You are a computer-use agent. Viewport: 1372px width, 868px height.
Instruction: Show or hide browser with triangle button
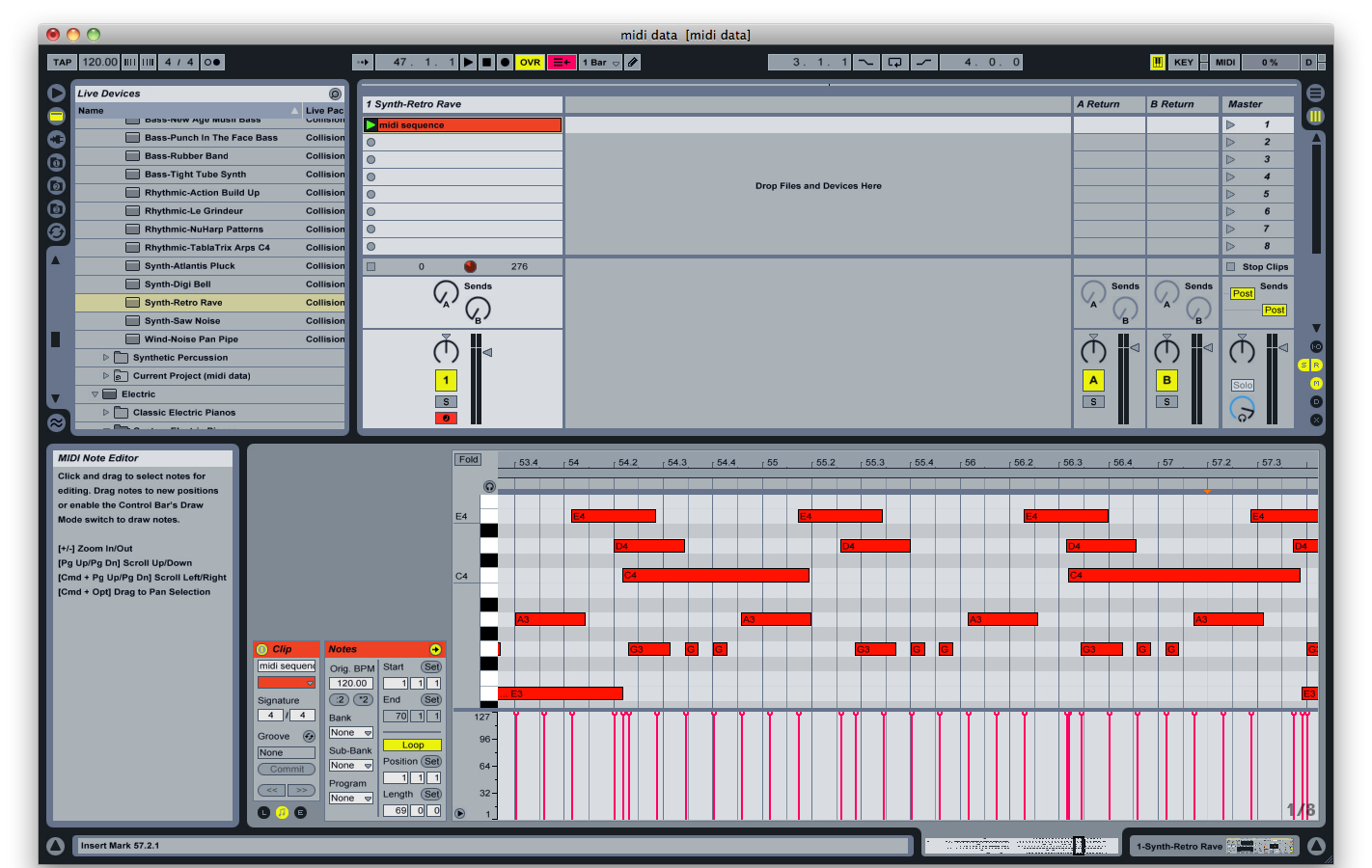pos(57,93)
